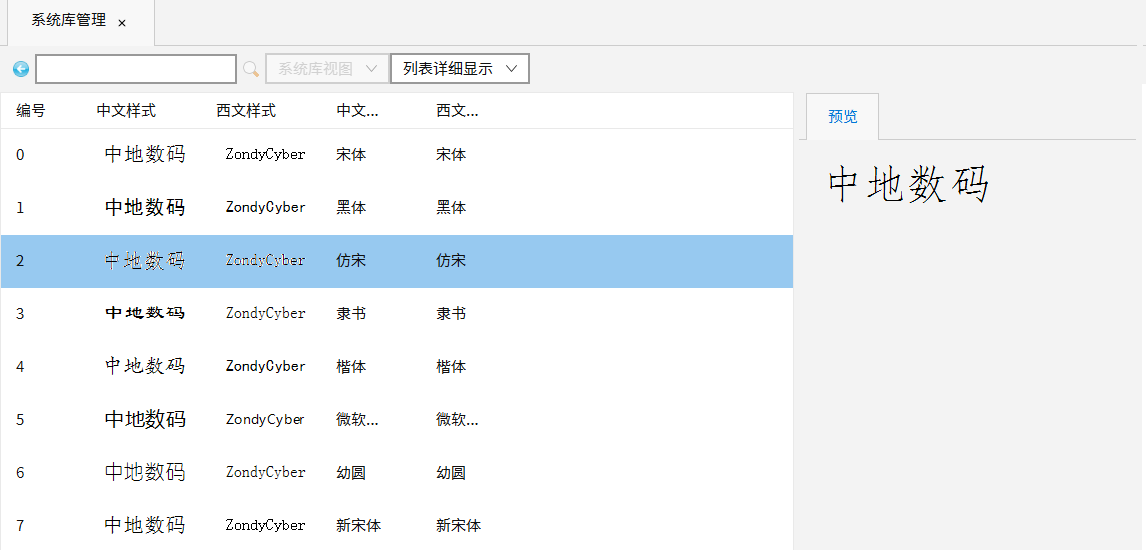The width and height of the screenshot is (1146, 550).
Task: Click the large 中地数码 preview text
Action: click(908, 185)
